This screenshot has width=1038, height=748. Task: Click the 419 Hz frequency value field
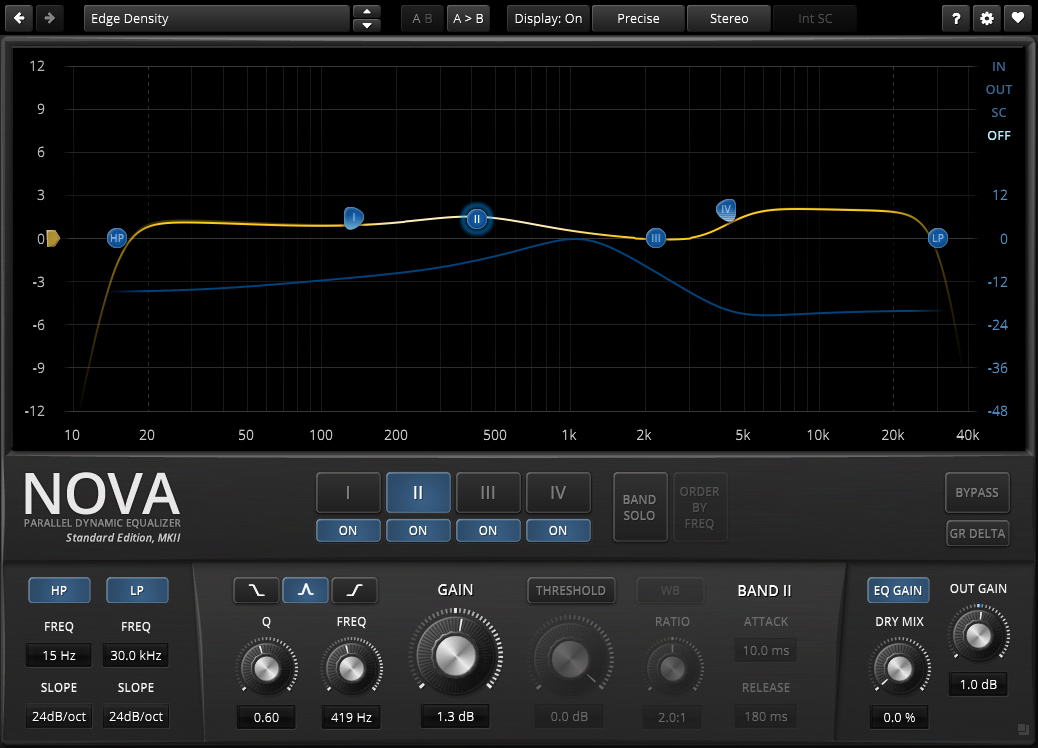(350, 717)
